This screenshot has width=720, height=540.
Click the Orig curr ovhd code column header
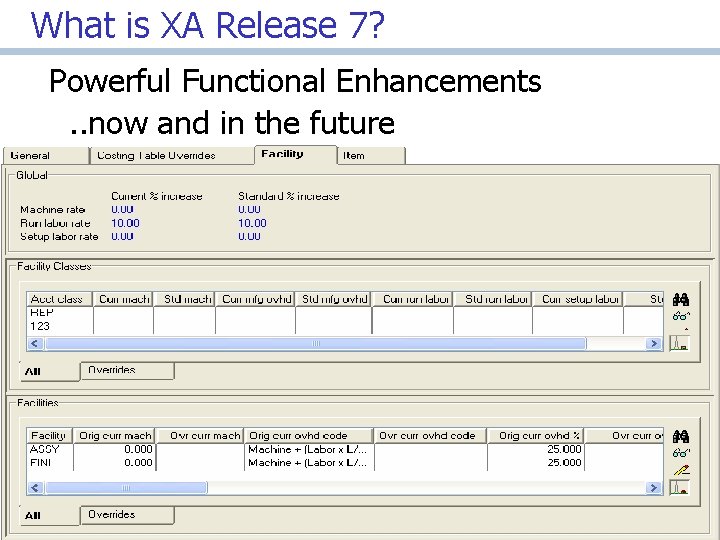point(309,435)
